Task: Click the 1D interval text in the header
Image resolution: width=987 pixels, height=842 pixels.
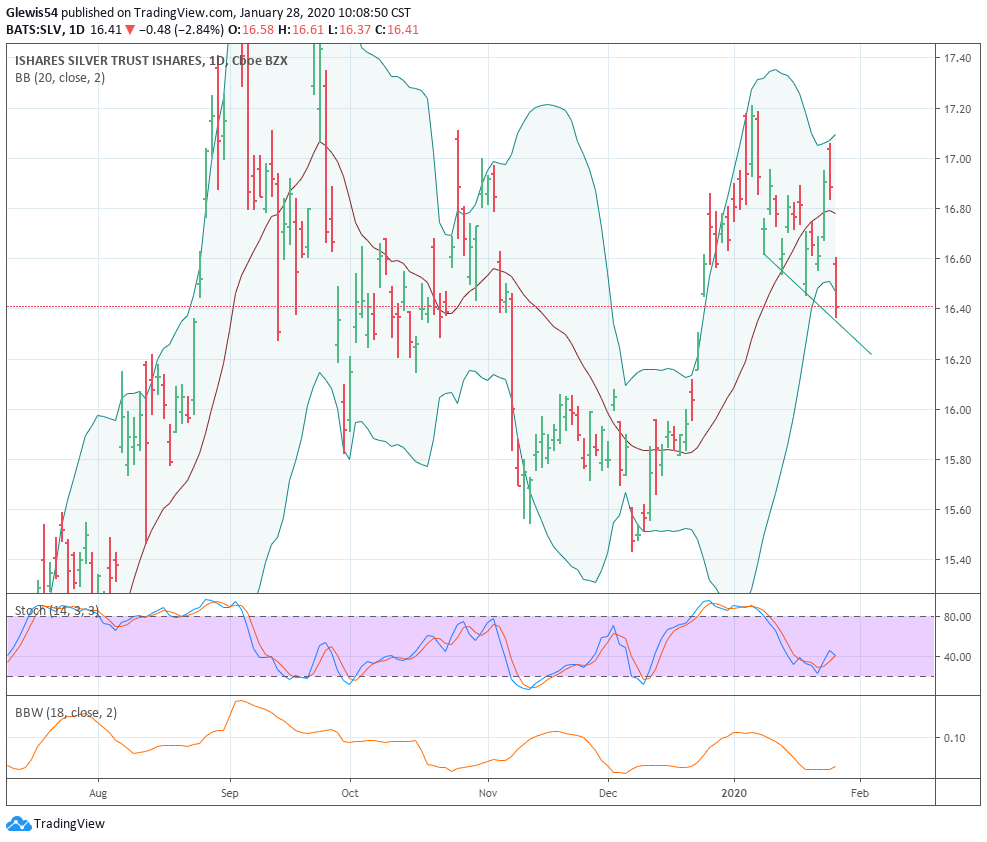Action: 77,30
